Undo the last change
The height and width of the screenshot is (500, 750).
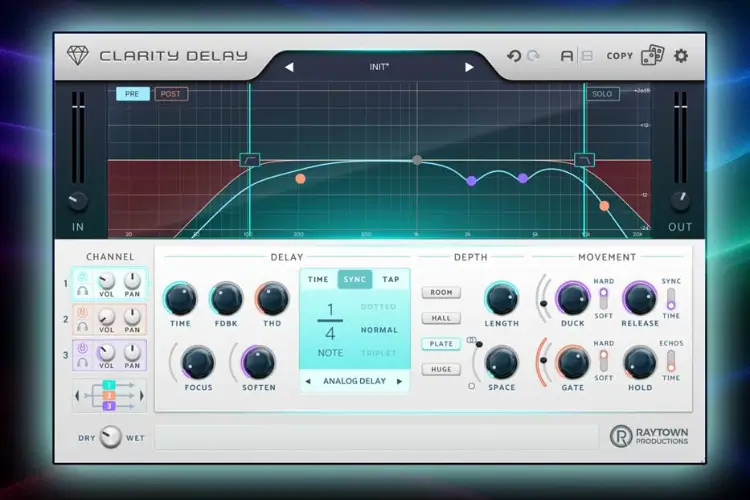[514, 56]
